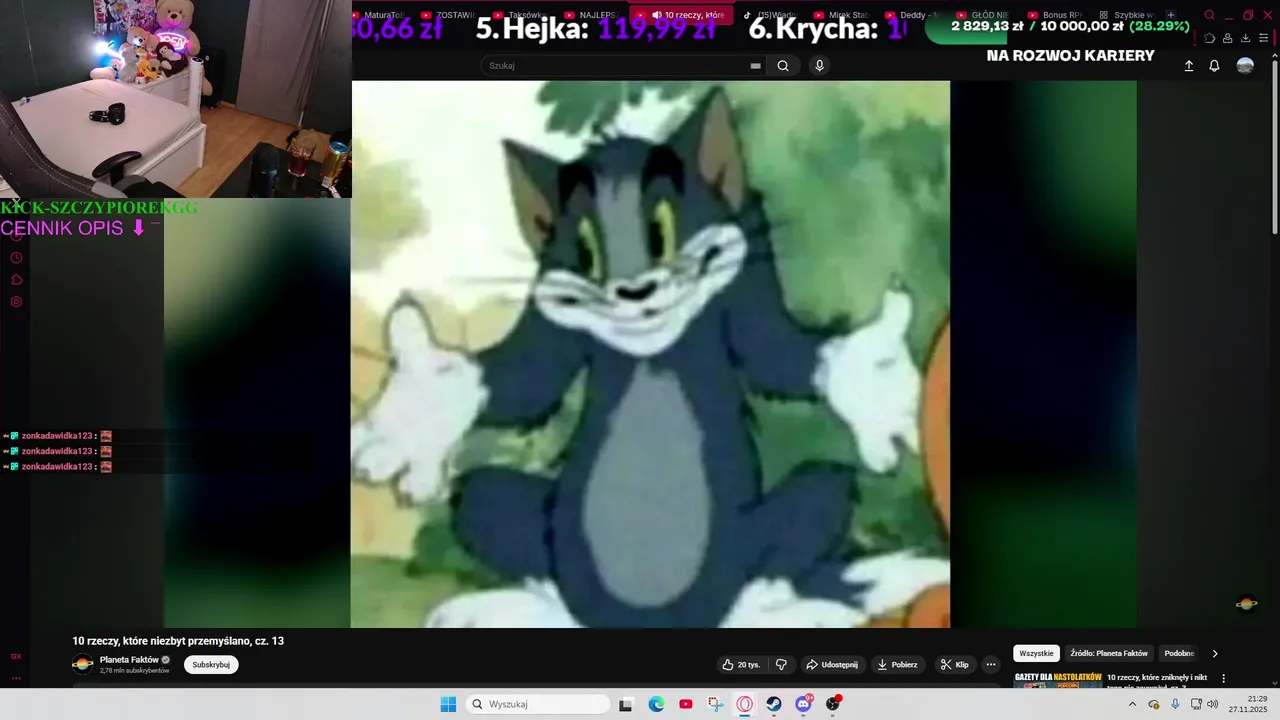Click the keyboard icon in search box
This screenshot has height=720, width=1280.
coord(756,66)
